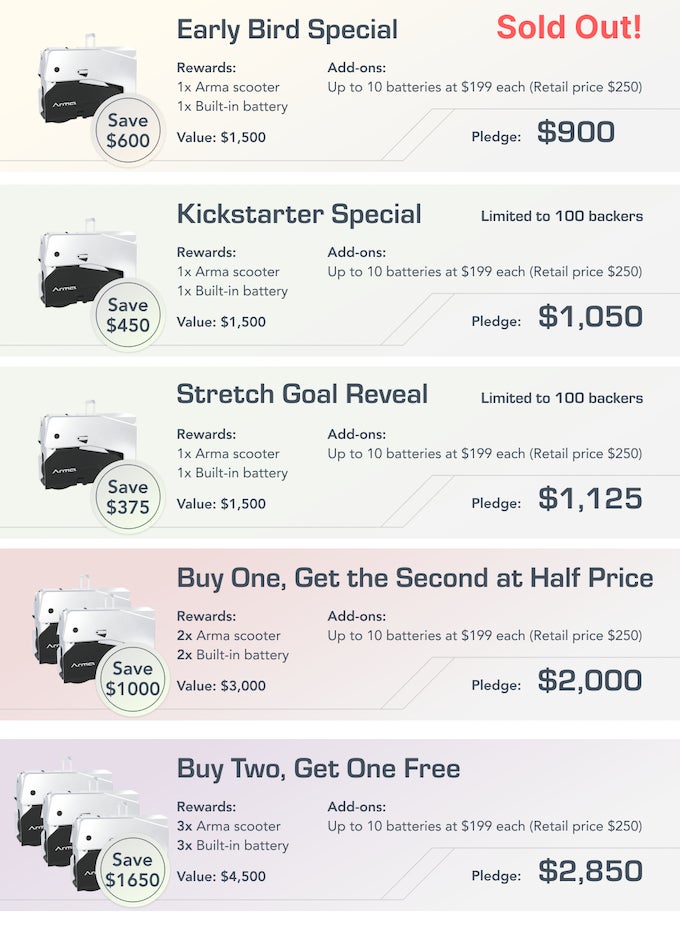Image resolution: width=680 pixels, height=925 pixels.
Task: Select the Early Bird Special title
Action: pos(287,30)
